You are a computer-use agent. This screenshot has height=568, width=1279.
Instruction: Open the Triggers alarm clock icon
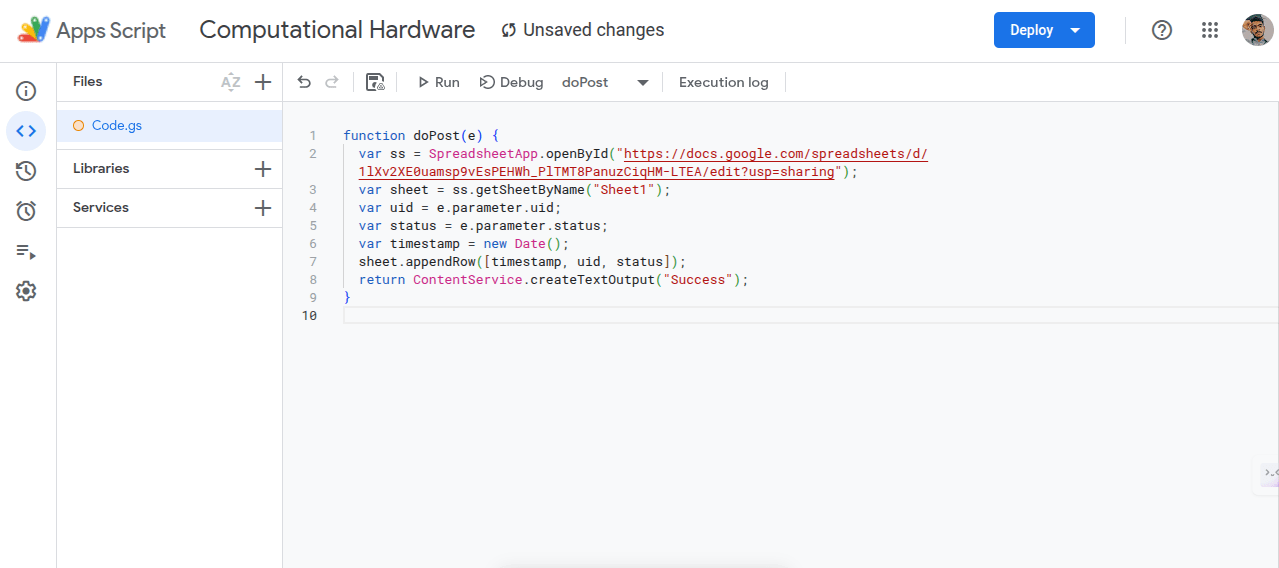[x=26, y=211]
